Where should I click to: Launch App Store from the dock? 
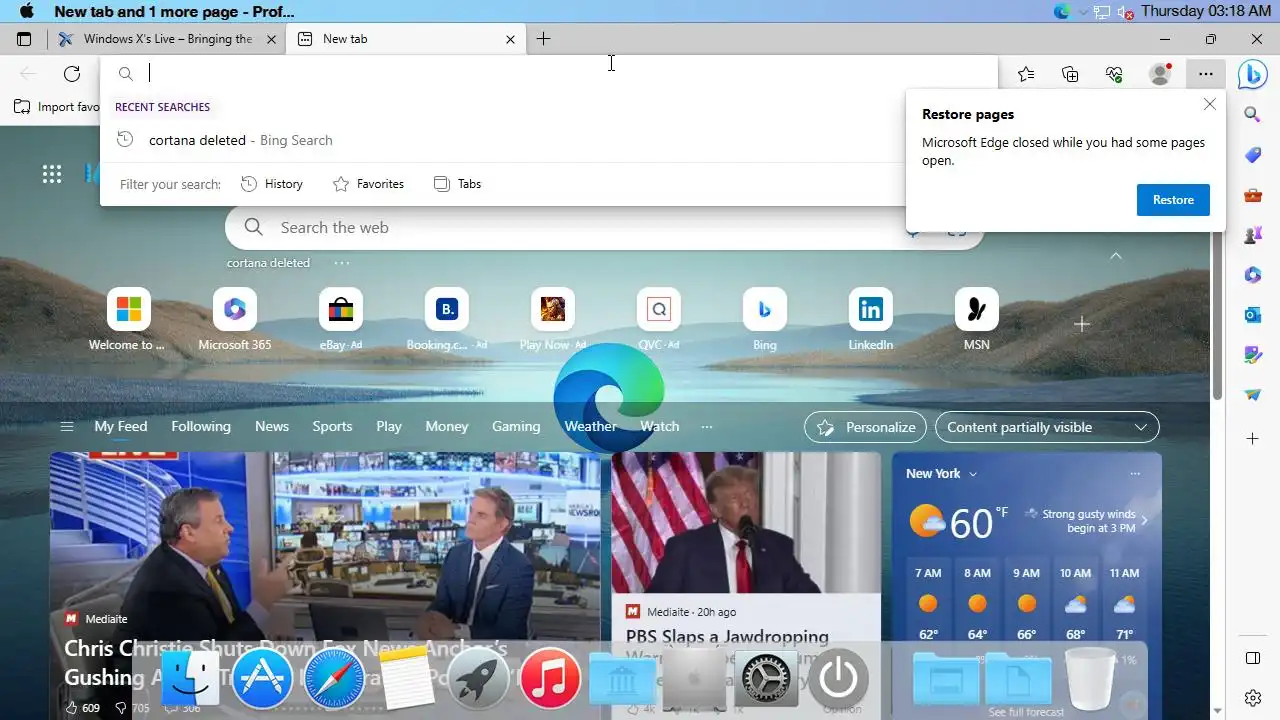(x=262, y=679)
